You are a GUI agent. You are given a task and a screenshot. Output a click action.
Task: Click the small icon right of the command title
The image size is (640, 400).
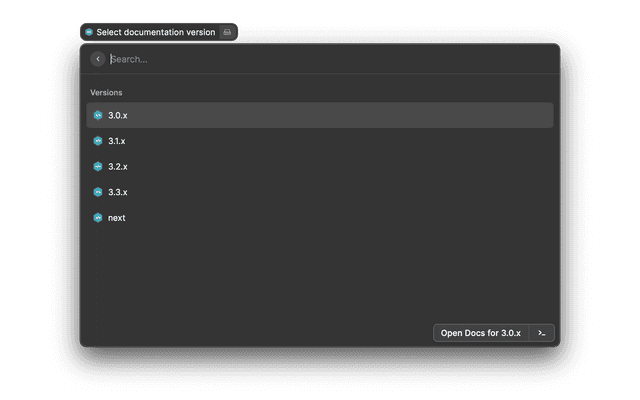point(227,32)
